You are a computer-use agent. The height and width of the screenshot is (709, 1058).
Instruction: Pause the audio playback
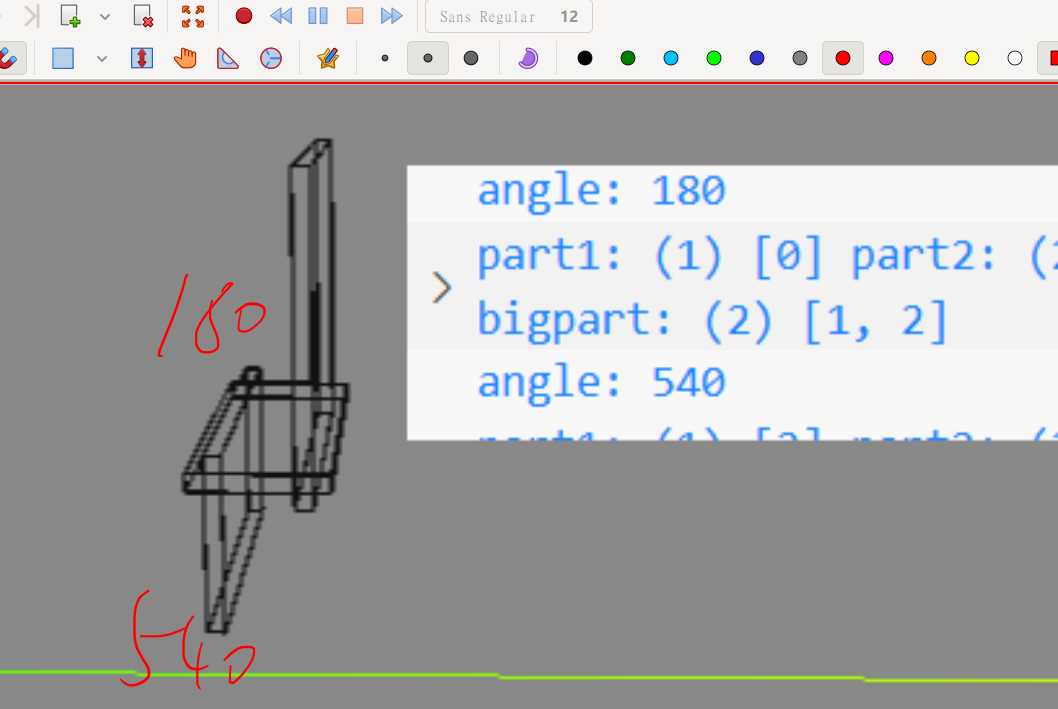tap(318, 16)
